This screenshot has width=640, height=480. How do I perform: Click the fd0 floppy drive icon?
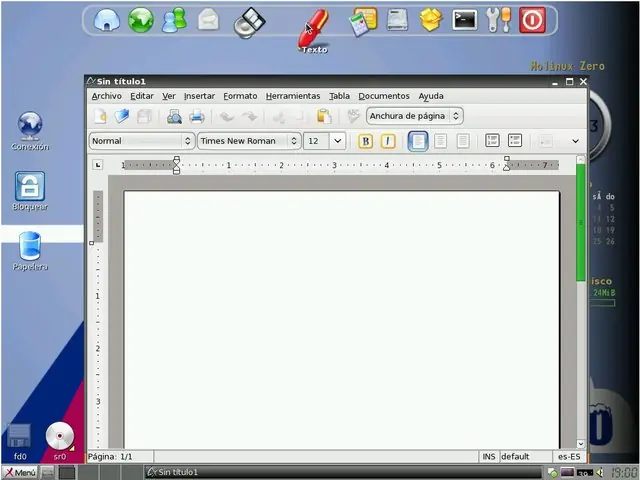click(x=19, y=442)
